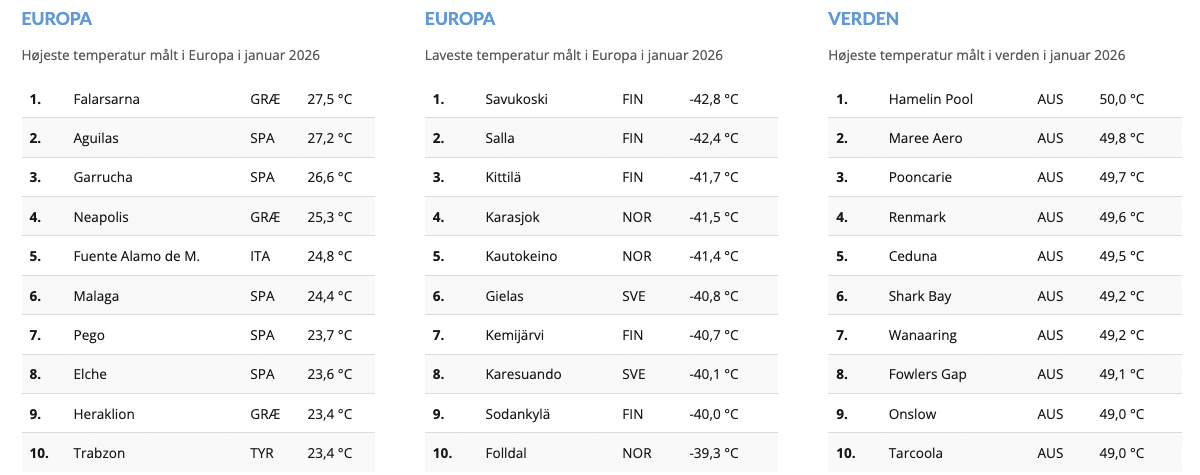Image resolution: width=1200 pixels, height=475 pixels.
Task: Open the Malaga station link
Action: click(x=96, y=296)
